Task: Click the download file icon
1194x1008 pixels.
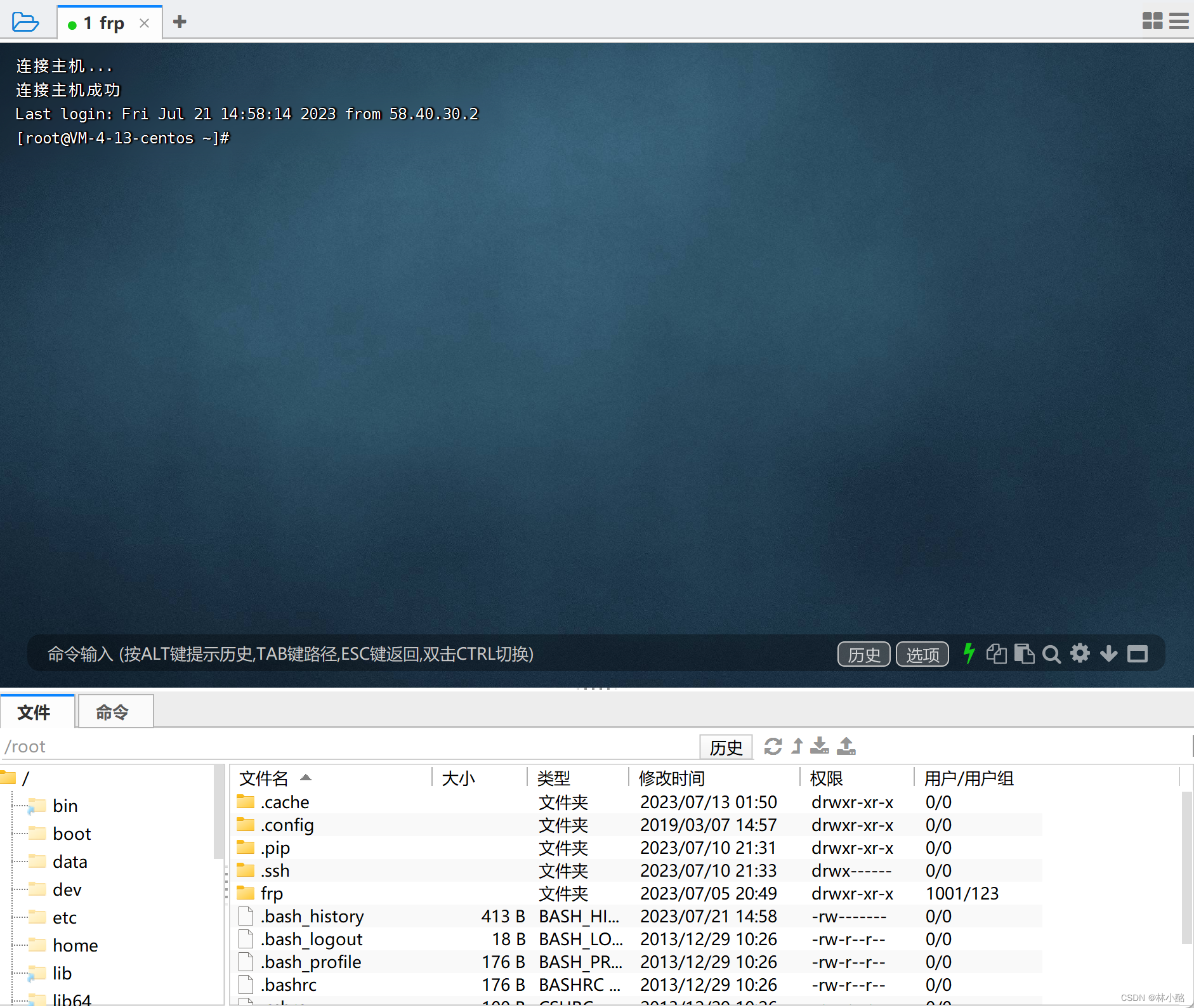Action: pos(820,746)
